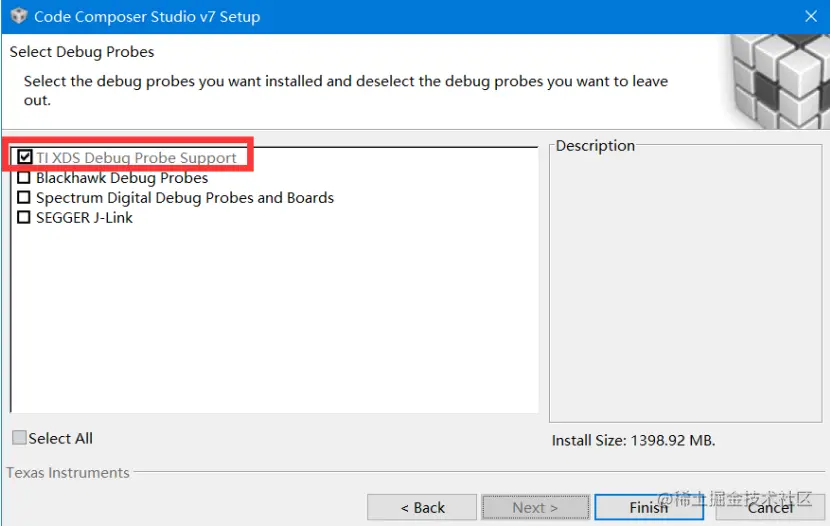
Task: Click the 'Select Debug Probes' heading
Action: pos(82,52)
